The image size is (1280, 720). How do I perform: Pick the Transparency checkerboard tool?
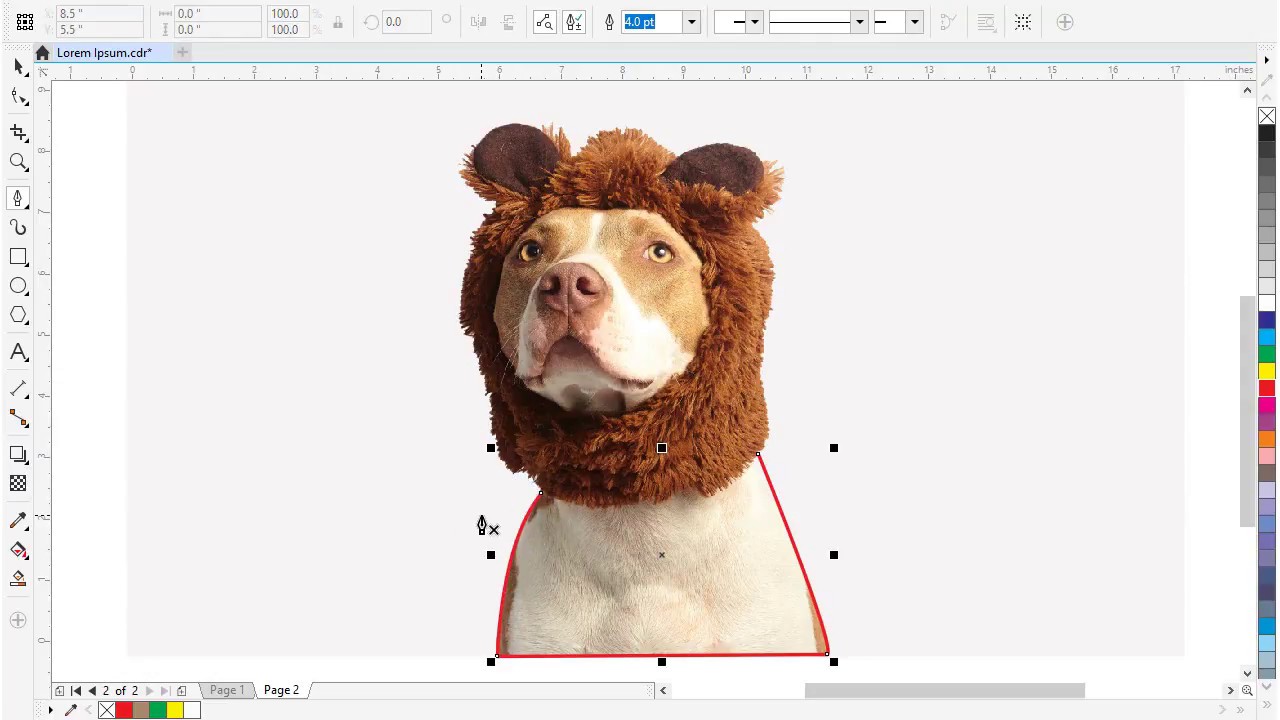click(x=18, y=483)
